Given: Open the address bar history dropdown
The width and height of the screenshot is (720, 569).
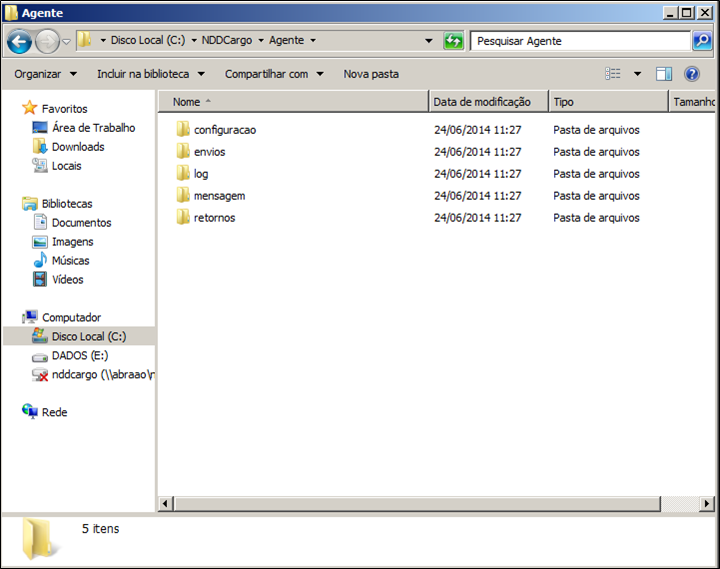Looking at the screenshot, I should [428, 41].
